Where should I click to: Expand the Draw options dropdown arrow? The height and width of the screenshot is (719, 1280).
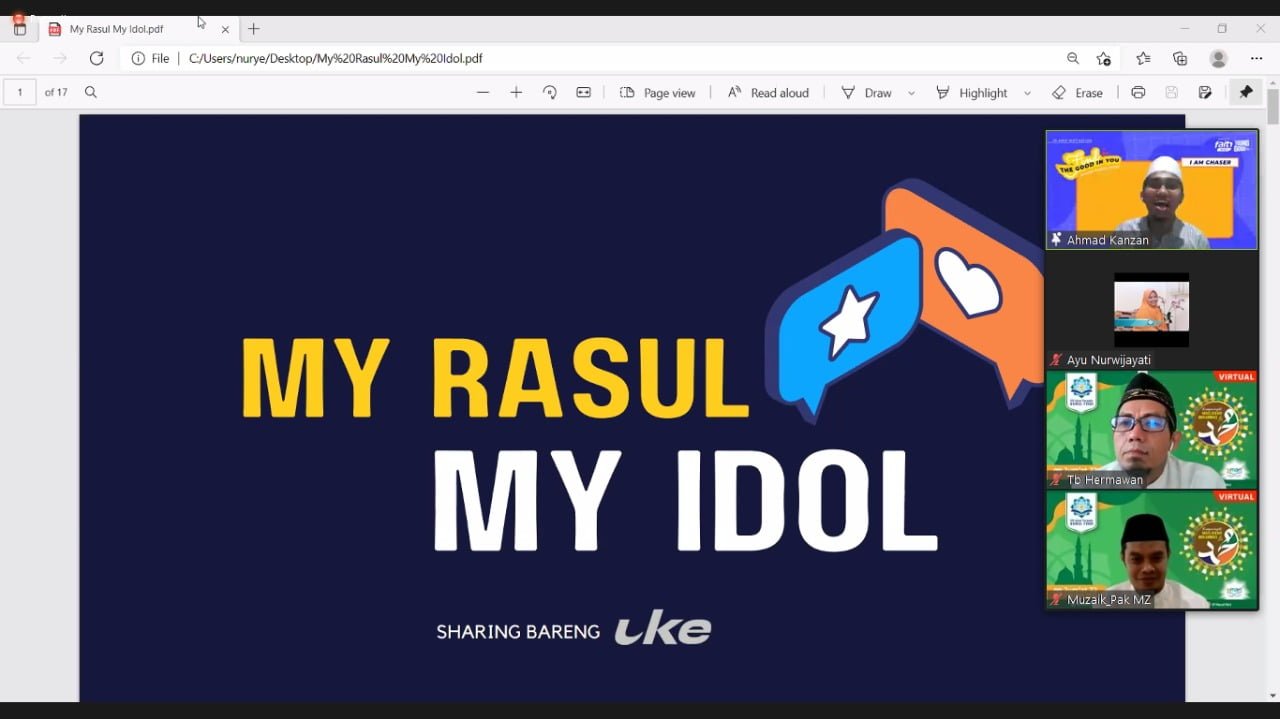pyautogui.click(x=911, y=93)
